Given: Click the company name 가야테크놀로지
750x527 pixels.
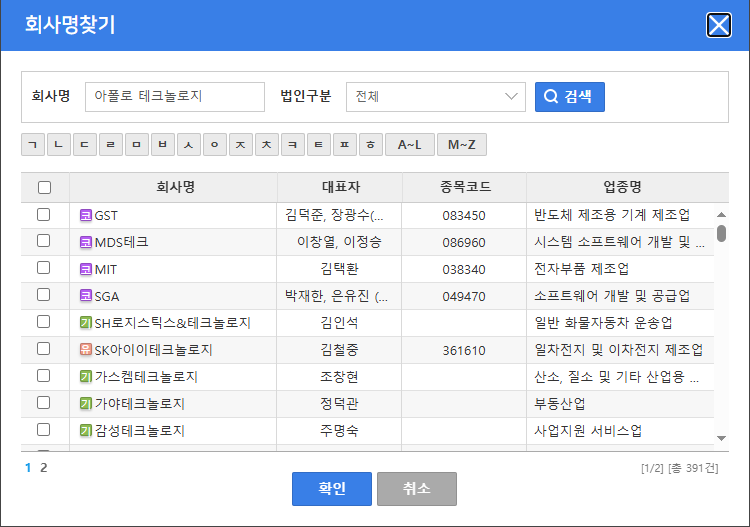Looking at the screenshot, I should tap(140, 404).
